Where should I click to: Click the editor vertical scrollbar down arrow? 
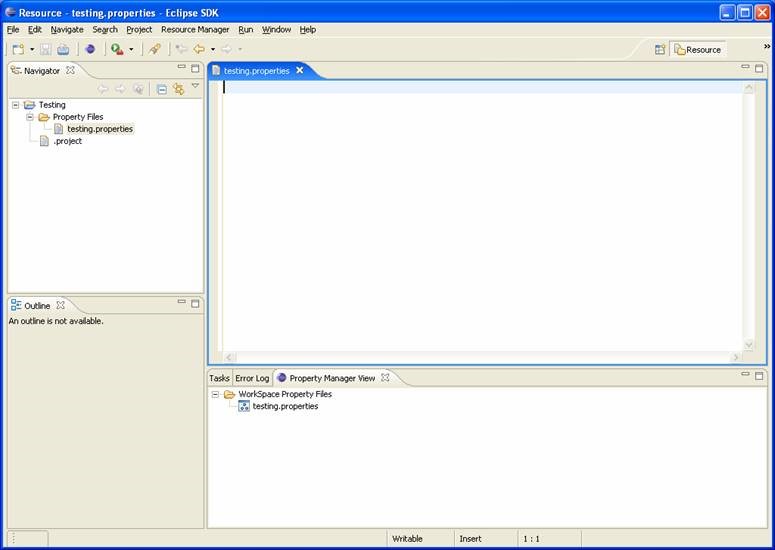point(748,345)
